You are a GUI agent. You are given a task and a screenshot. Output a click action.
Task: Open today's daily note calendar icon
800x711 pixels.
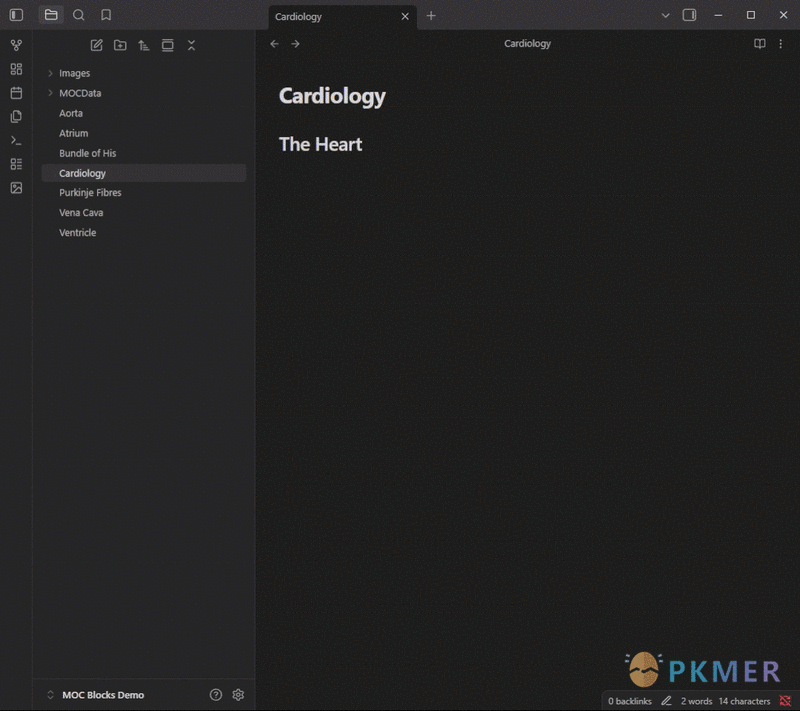16,93
